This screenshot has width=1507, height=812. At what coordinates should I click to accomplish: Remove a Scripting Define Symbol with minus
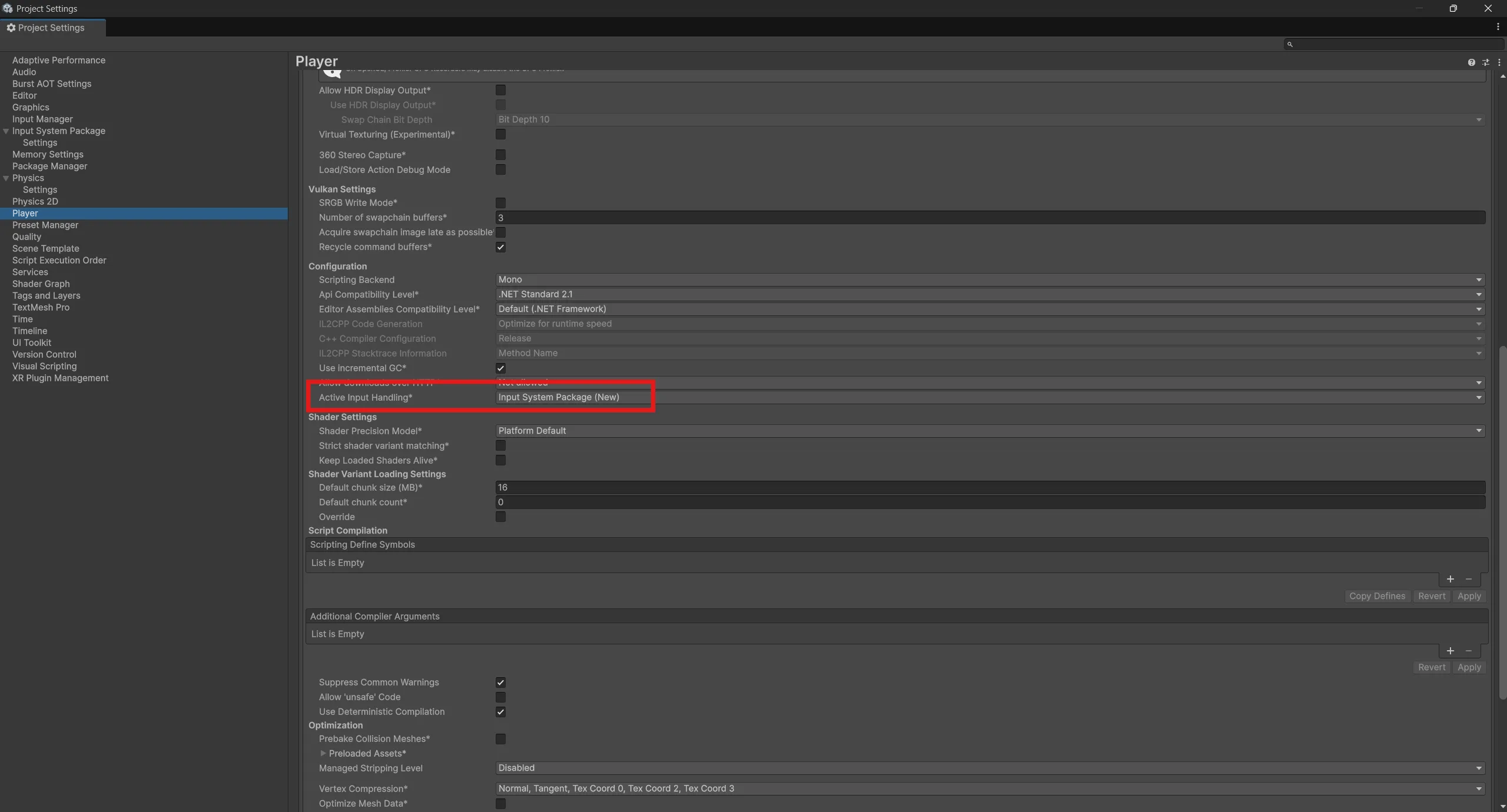pos(1469,580)
